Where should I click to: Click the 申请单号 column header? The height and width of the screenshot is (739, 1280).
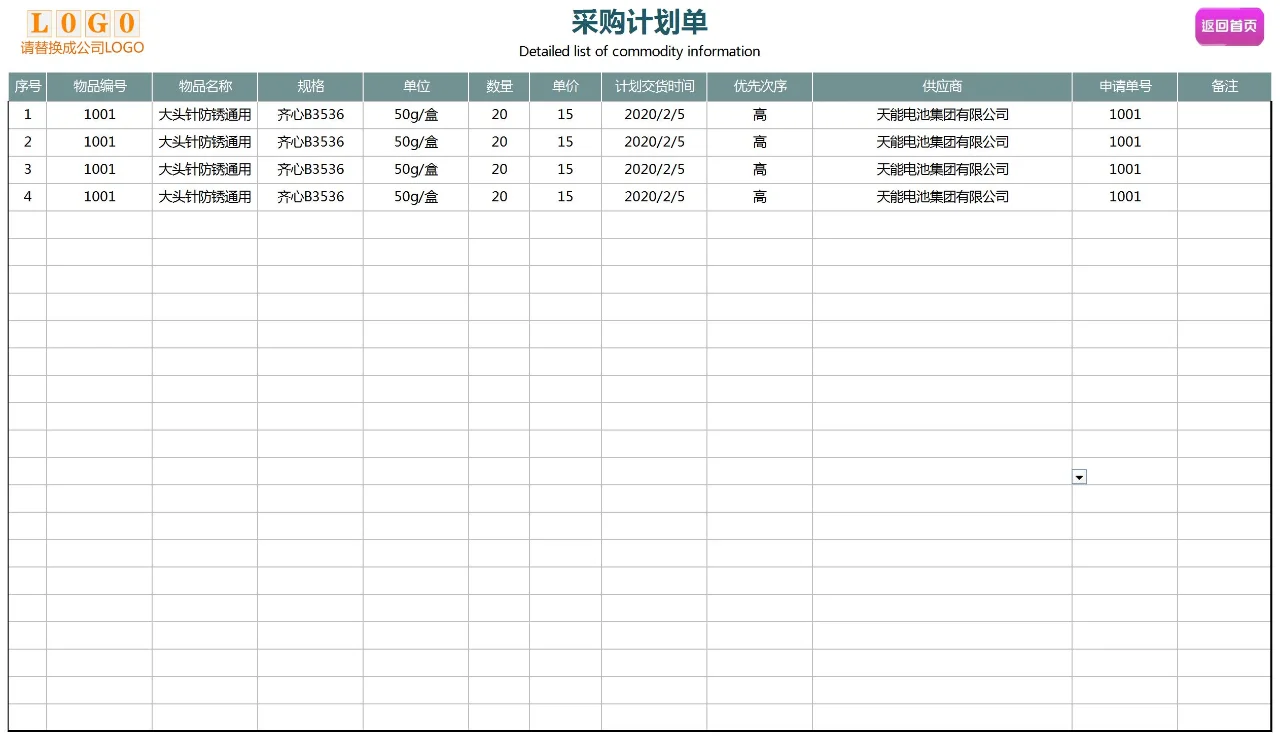tap(1124, 87)
